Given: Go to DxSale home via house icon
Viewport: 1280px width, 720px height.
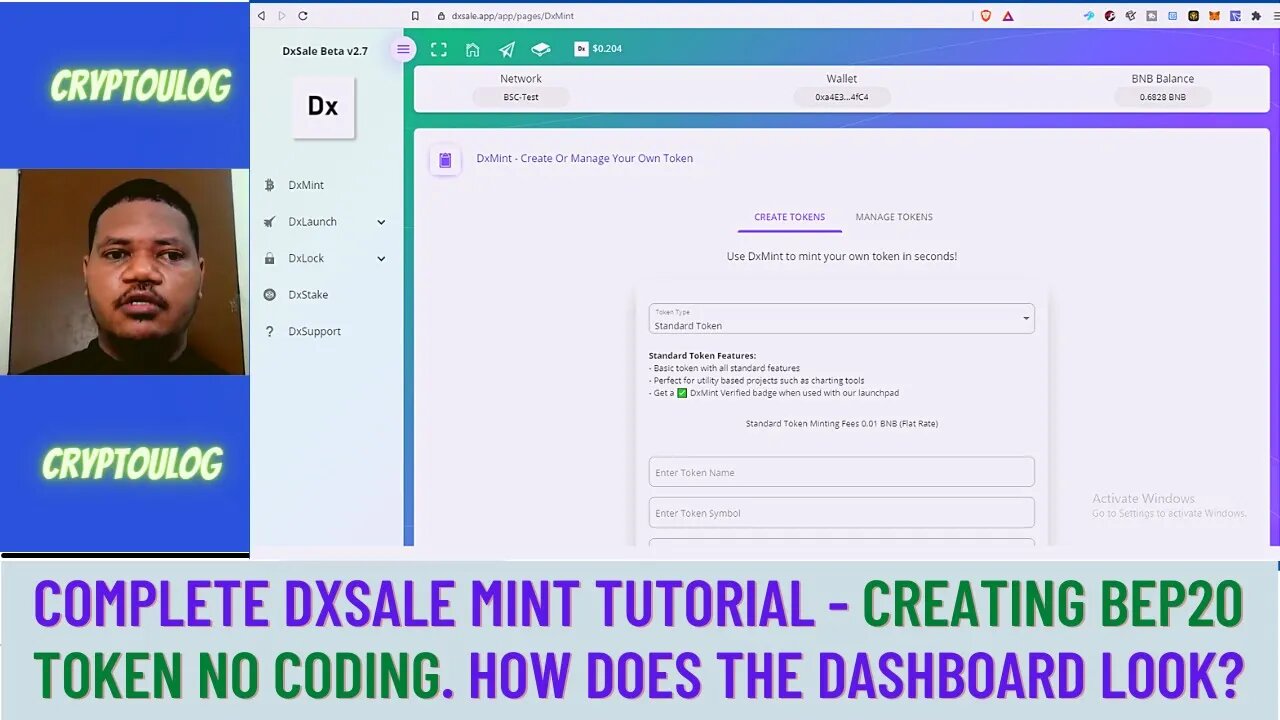Looking at the screenshot, I should pyautogui.click(x=473, y=50).
